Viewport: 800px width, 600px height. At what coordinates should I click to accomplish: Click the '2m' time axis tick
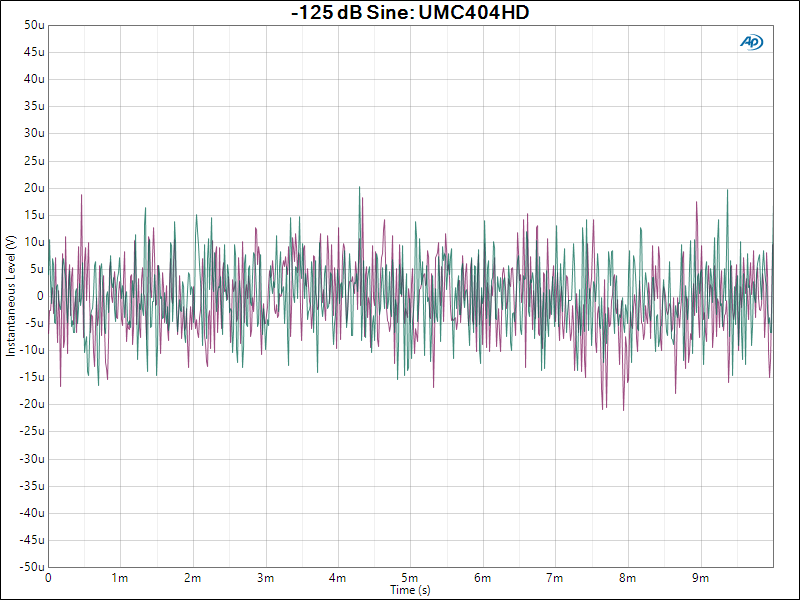(x=192, y=578)
